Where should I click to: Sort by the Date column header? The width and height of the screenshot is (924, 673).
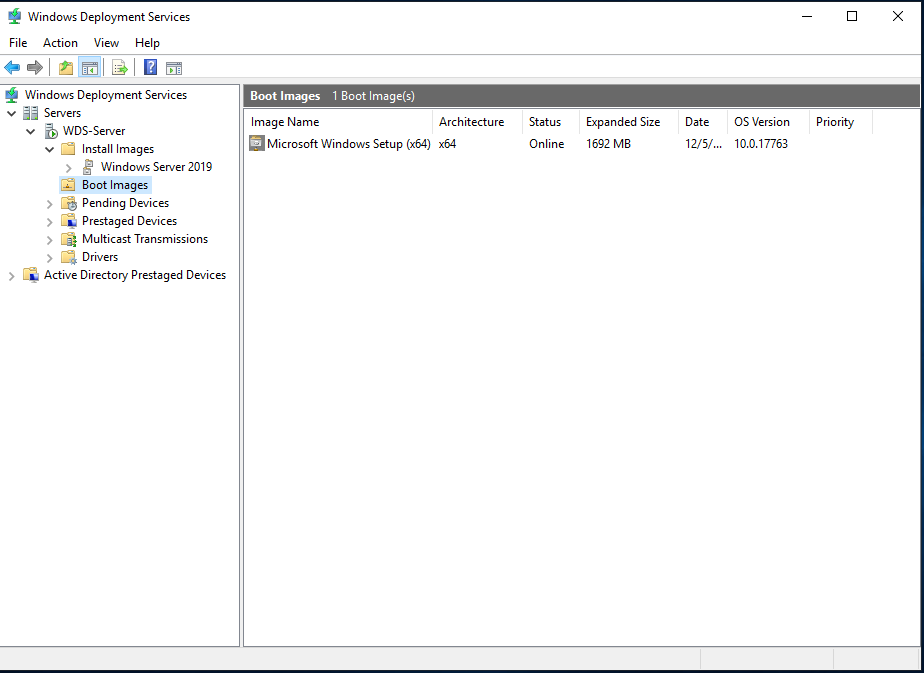(x=703, y=122)
